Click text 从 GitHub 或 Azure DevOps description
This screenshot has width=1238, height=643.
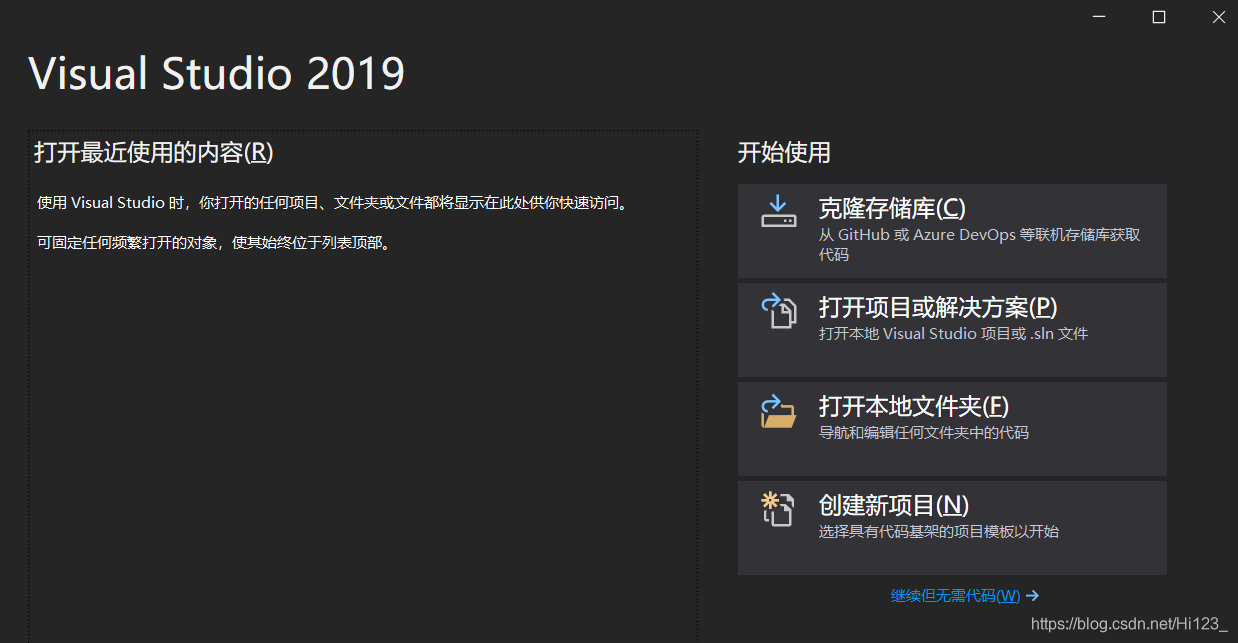click(979, 245)
